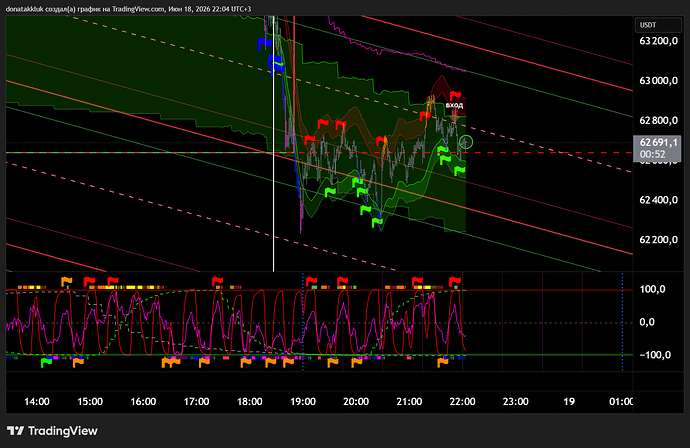
Task: Click the red flag above the "вход" label
Action: tap(455, 95)
